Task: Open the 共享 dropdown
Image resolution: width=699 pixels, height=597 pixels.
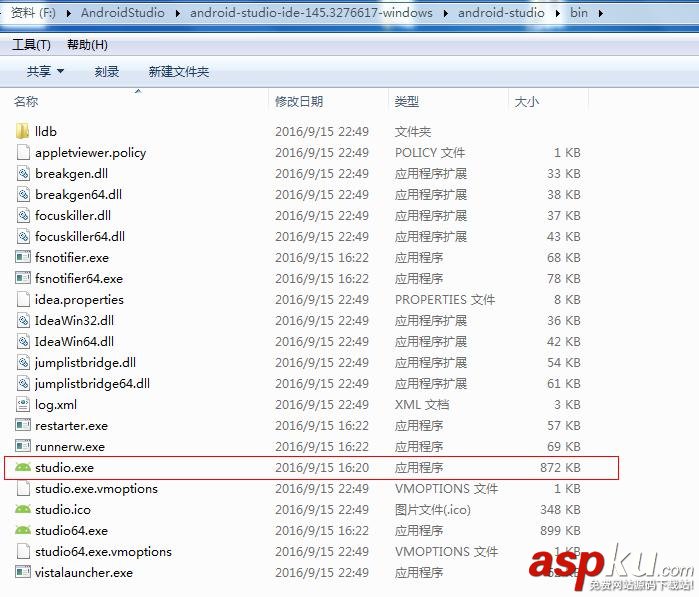Action: click(x=45, y=71)
